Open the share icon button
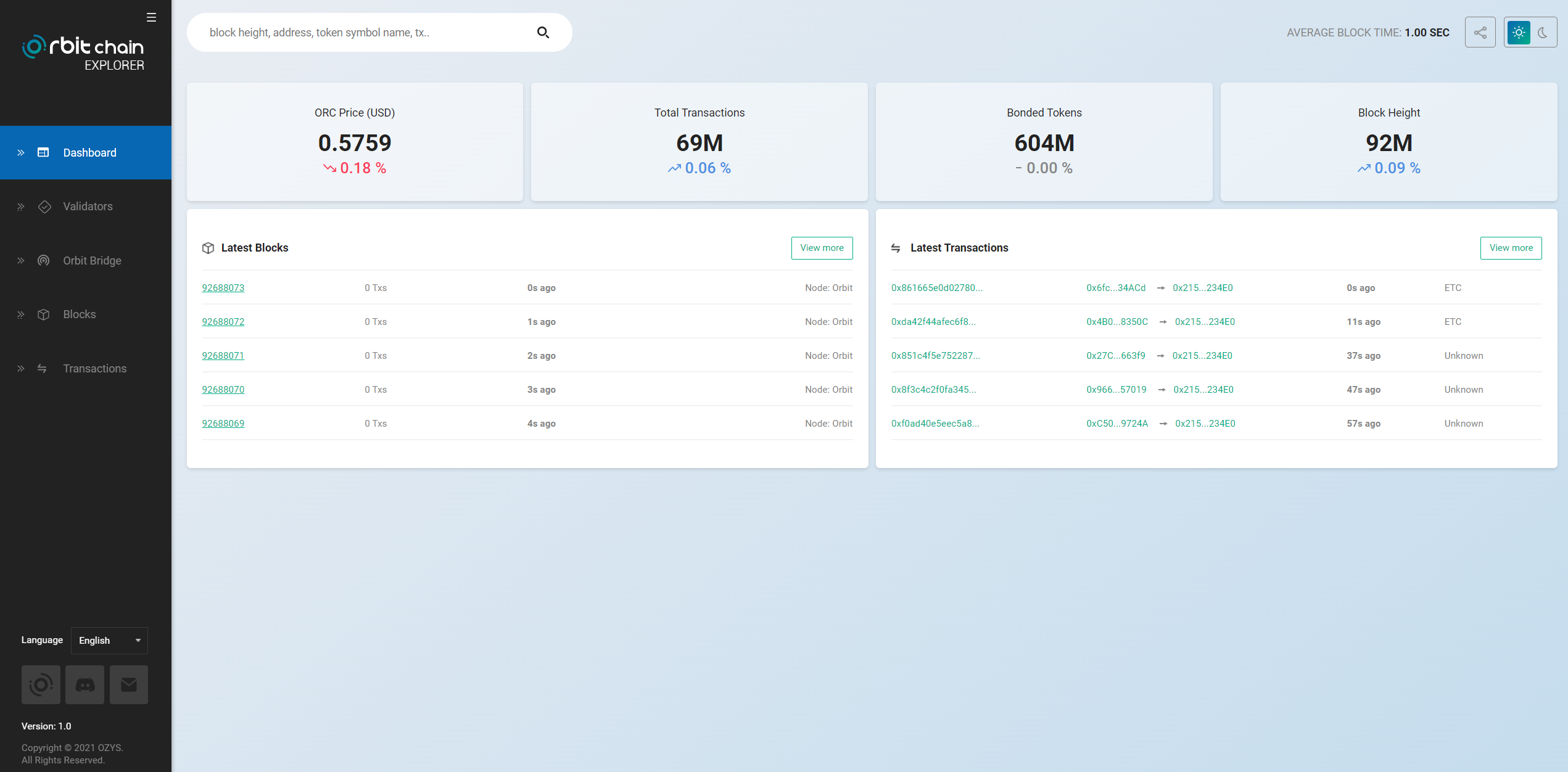 click(1480, 33)
